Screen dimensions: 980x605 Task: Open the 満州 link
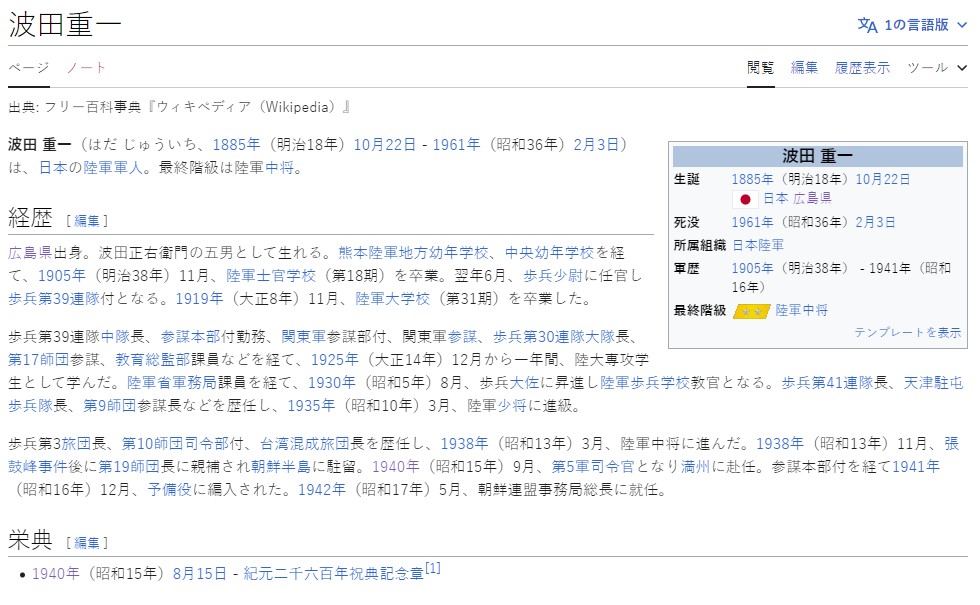tap(696, 467)
